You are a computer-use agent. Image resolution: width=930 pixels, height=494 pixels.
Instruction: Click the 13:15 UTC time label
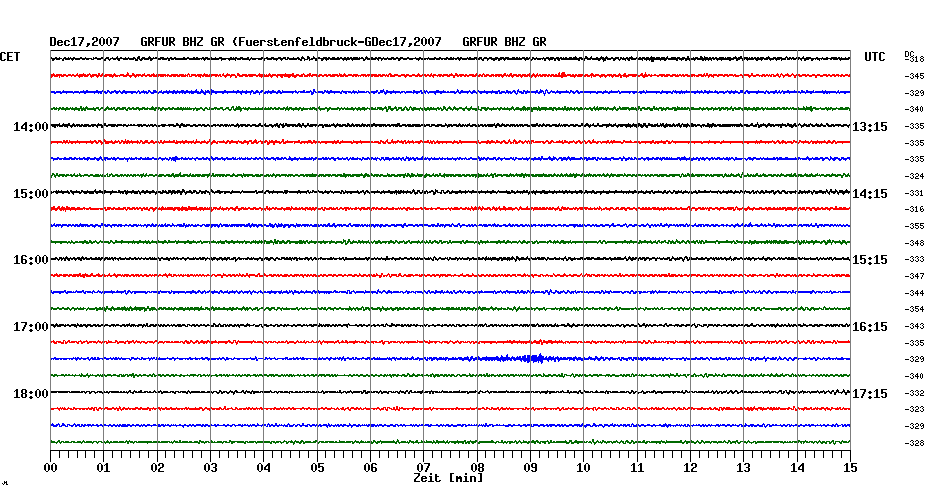[870, 127]
